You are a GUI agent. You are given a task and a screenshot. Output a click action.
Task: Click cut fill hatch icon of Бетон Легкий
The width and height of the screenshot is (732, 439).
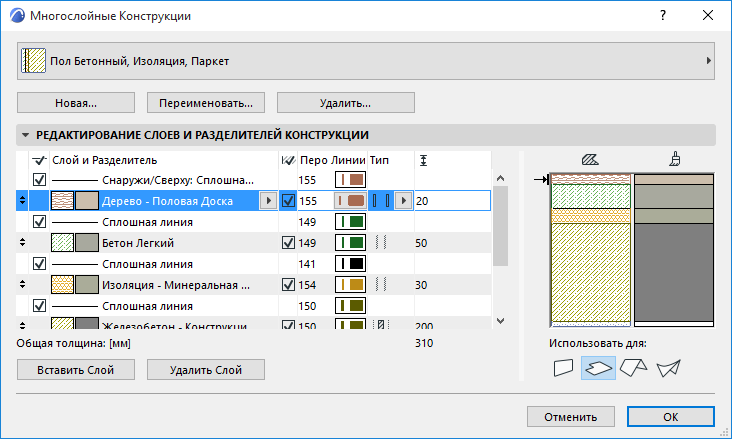tap(62, 243)
